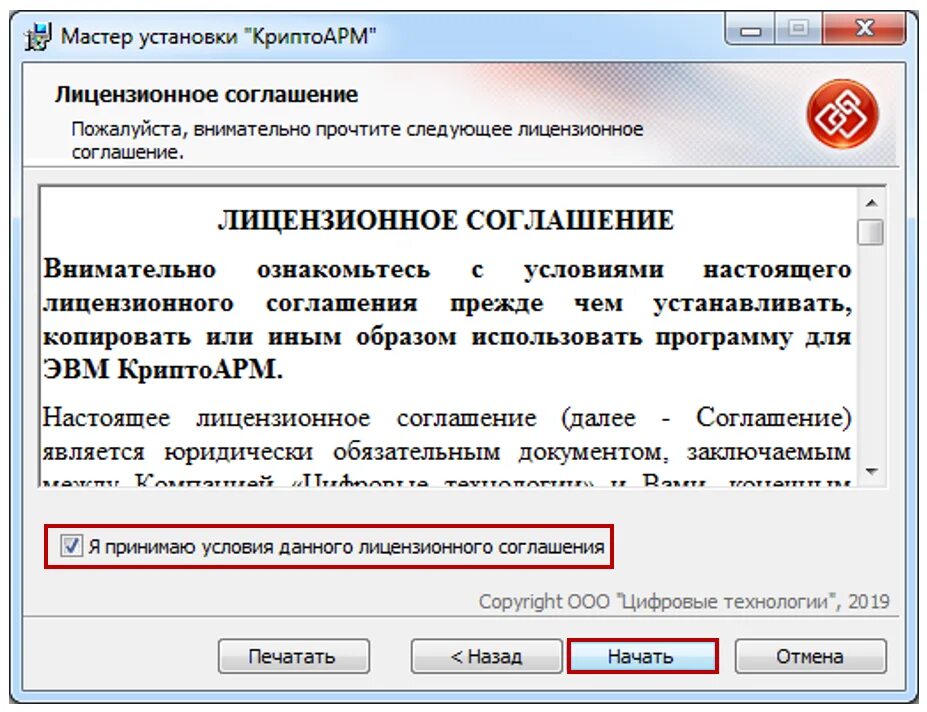Click the license scrollbar thumb

click(871, 231)
